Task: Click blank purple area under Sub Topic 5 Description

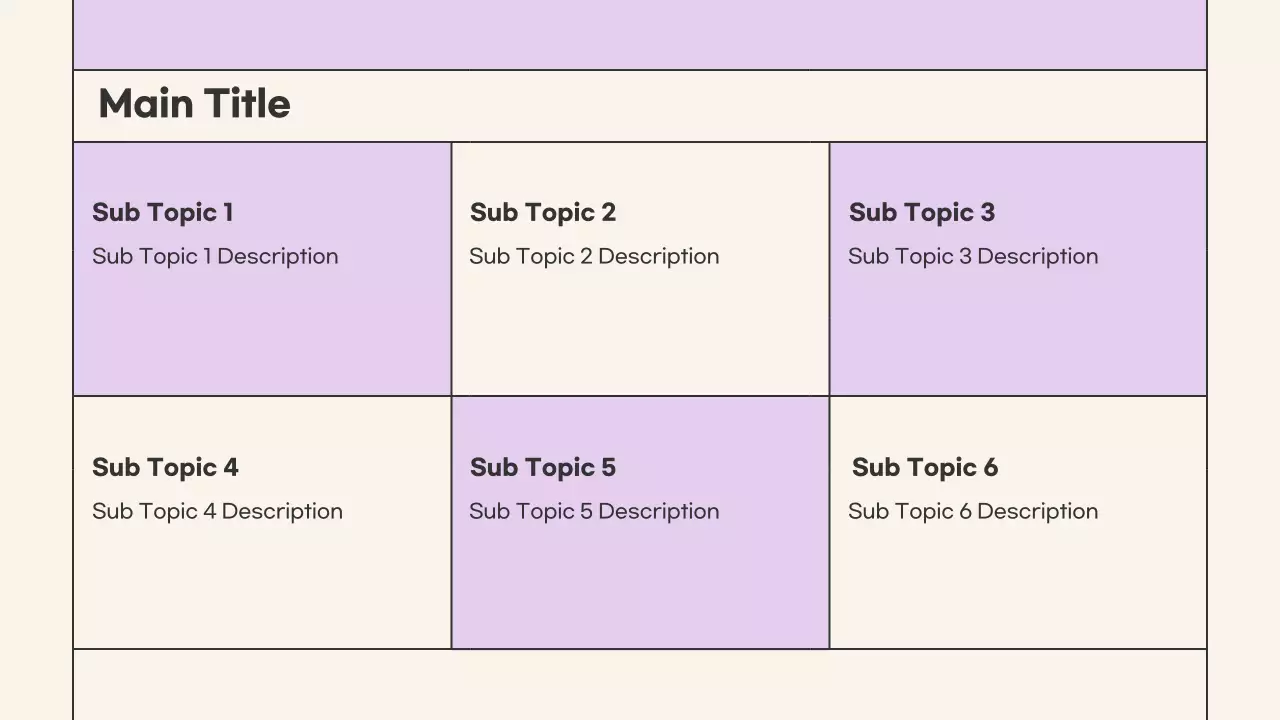Action: coord(640,590)
